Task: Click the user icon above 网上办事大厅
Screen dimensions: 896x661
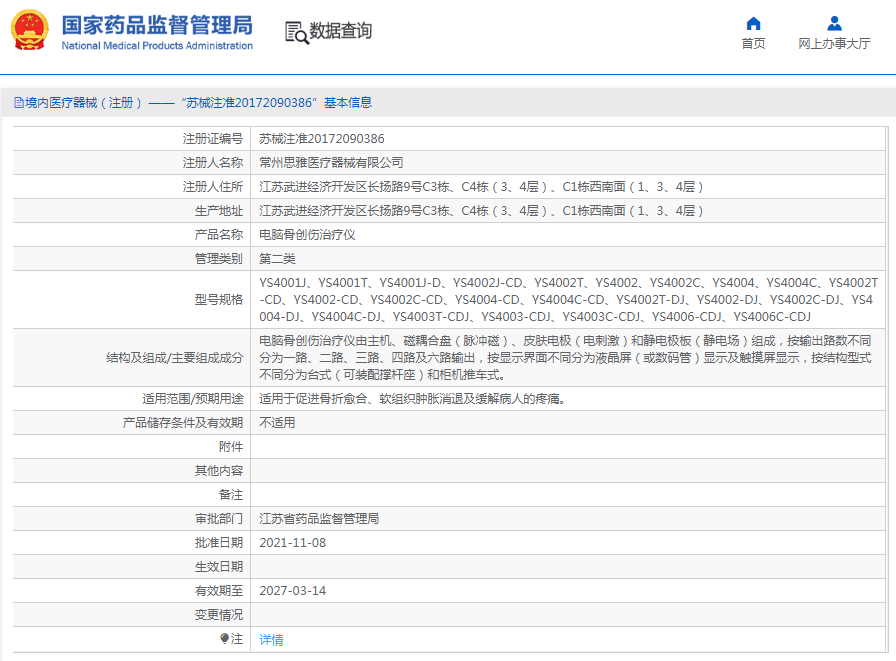Action: tap(833, 23)
